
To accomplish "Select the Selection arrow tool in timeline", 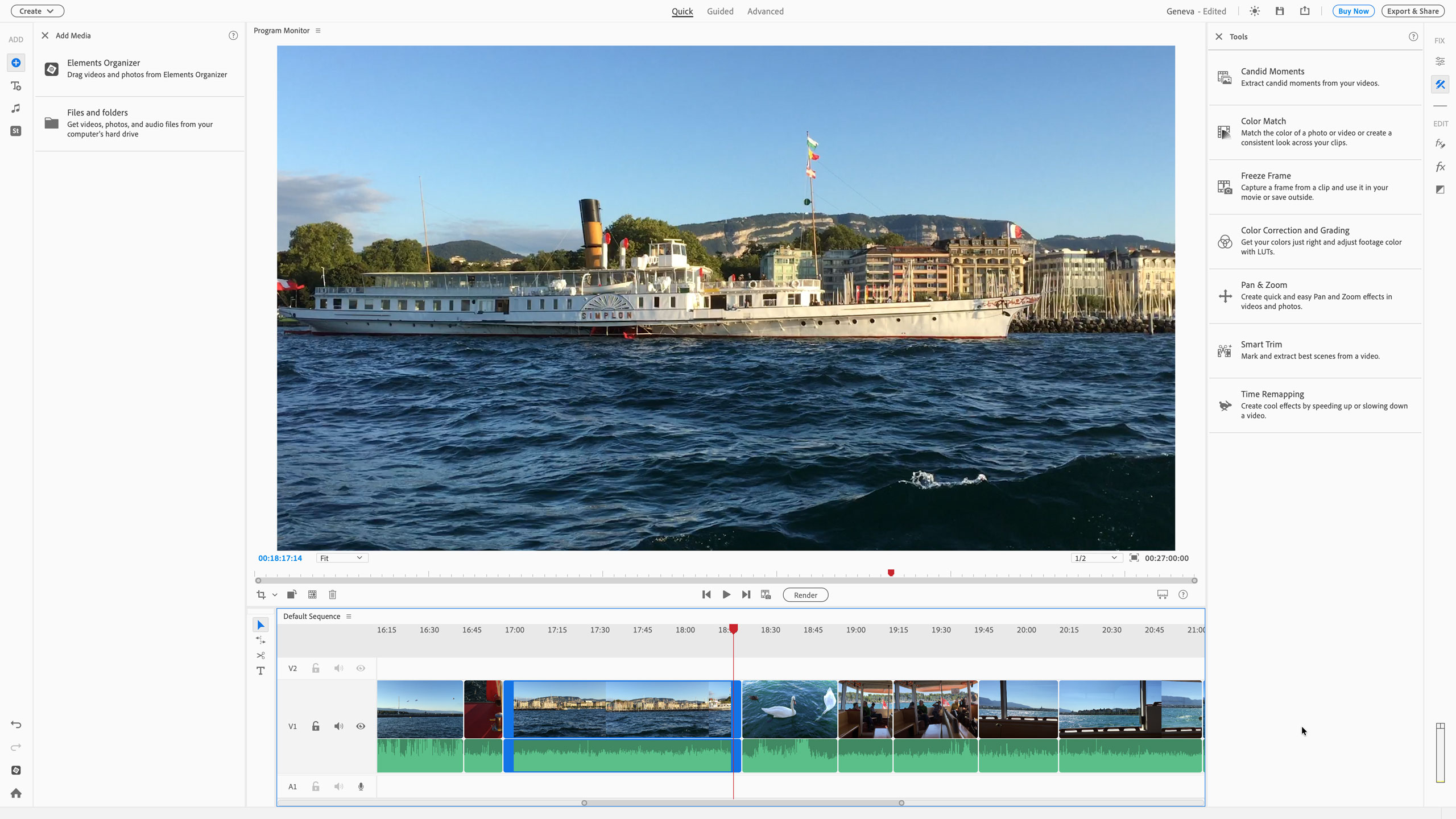I will pyautogui.click(x=260, y=625).
